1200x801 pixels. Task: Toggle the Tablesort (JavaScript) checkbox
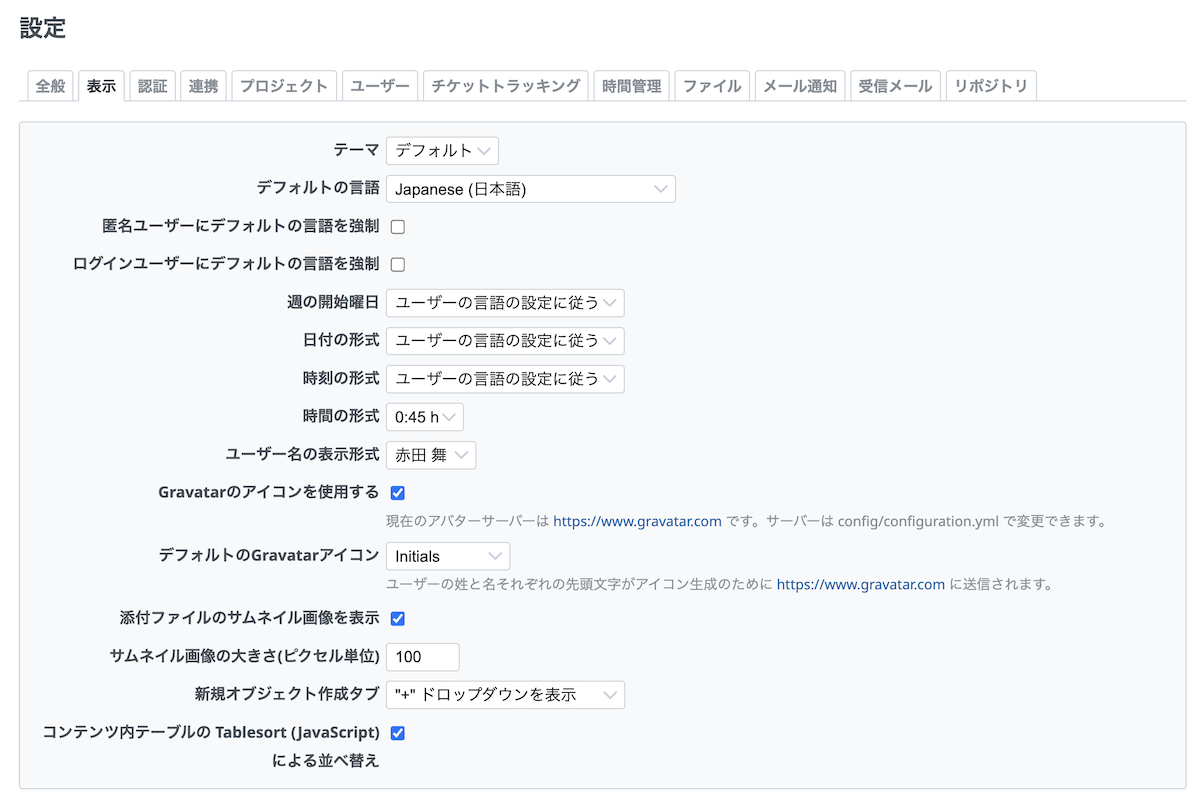pos(397,733)
